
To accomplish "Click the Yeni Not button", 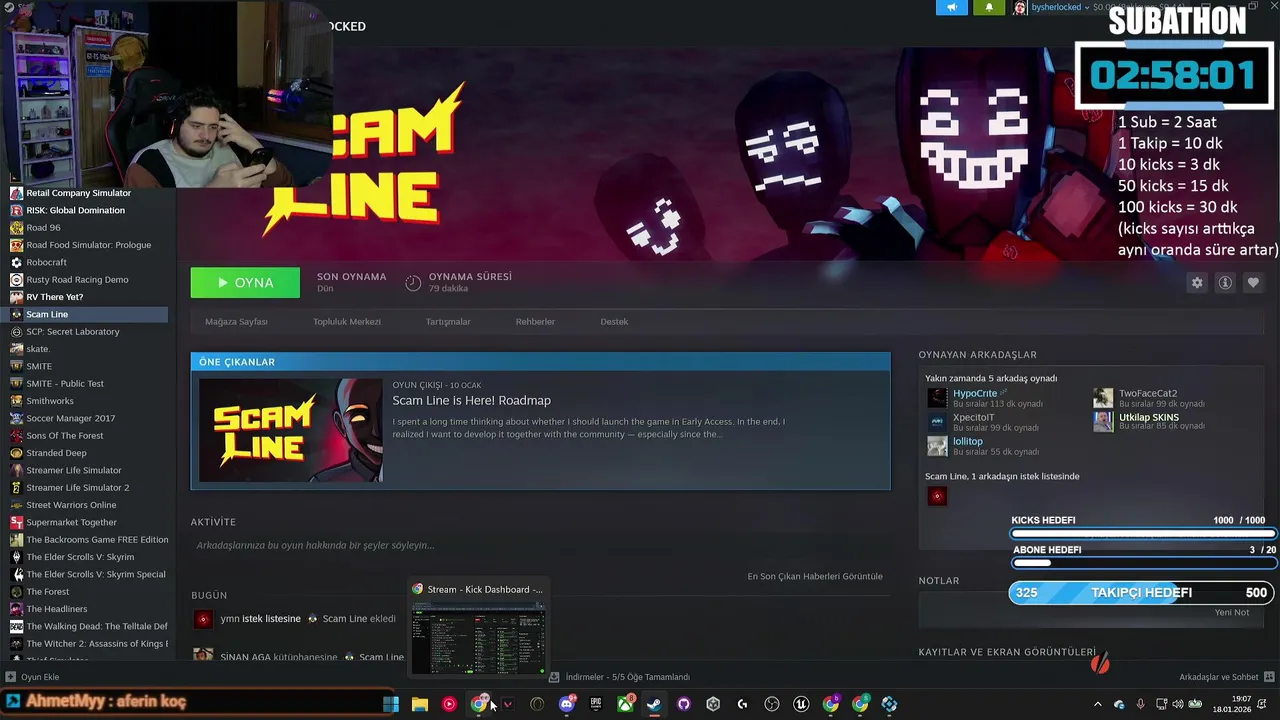I will coord(1232,612).
